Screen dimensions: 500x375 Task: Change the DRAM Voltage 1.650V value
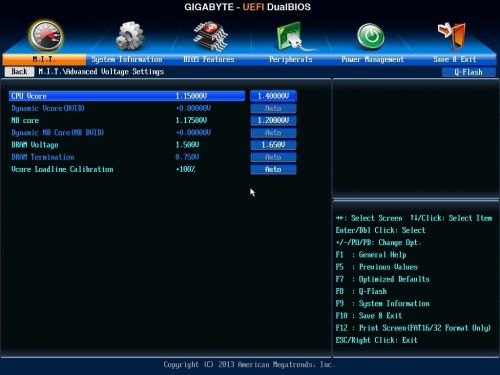(x=273, y=145)
